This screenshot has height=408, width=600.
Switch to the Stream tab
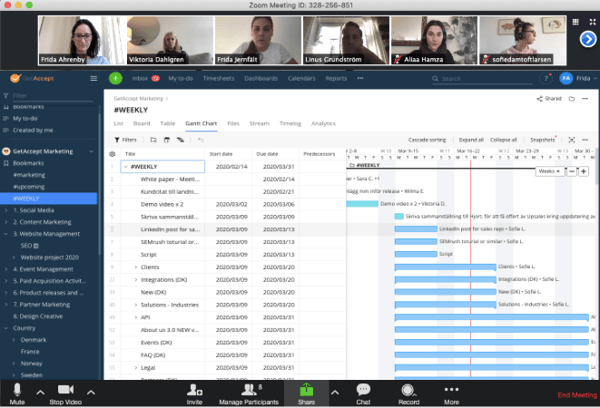click(259, 123)
